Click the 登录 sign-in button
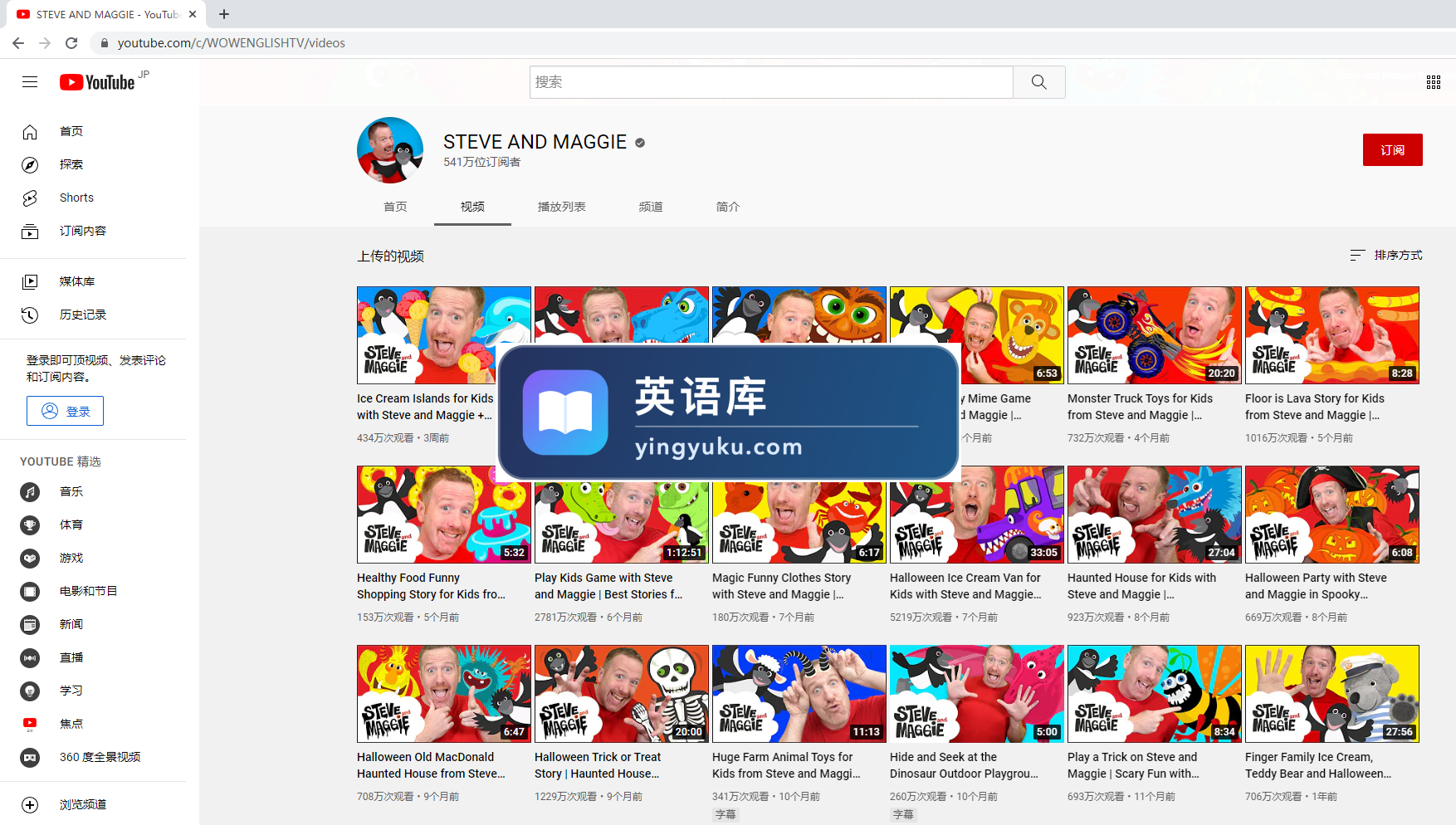This screenshot has height=825, width=1456. click(65, 411)
